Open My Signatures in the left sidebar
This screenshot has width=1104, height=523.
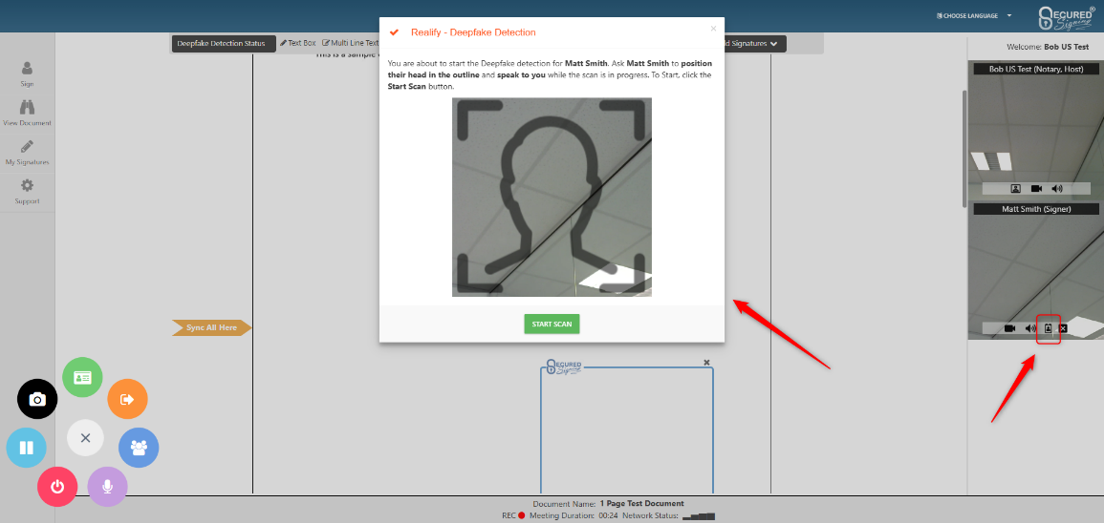pyautogui.click(x=27, y=151)
